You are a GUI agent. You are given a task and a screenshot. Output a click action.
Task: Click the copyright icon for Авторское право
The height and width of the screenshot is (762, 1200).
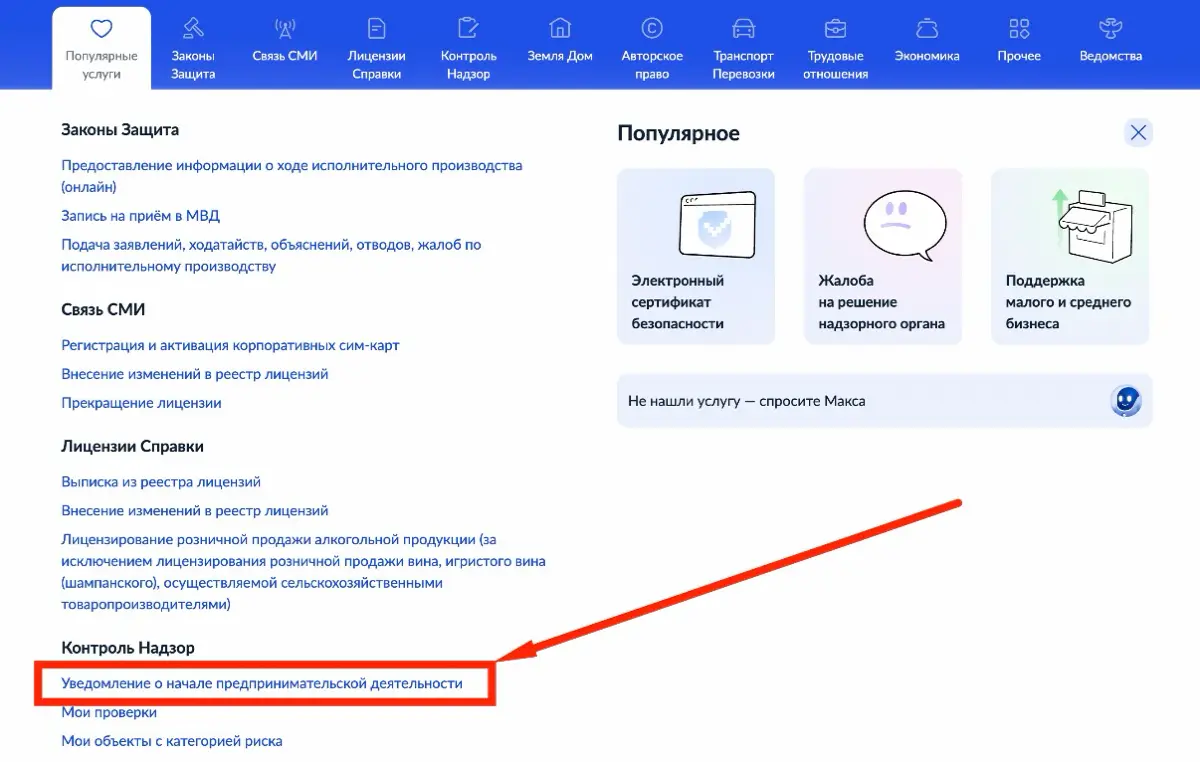[652, 28]
